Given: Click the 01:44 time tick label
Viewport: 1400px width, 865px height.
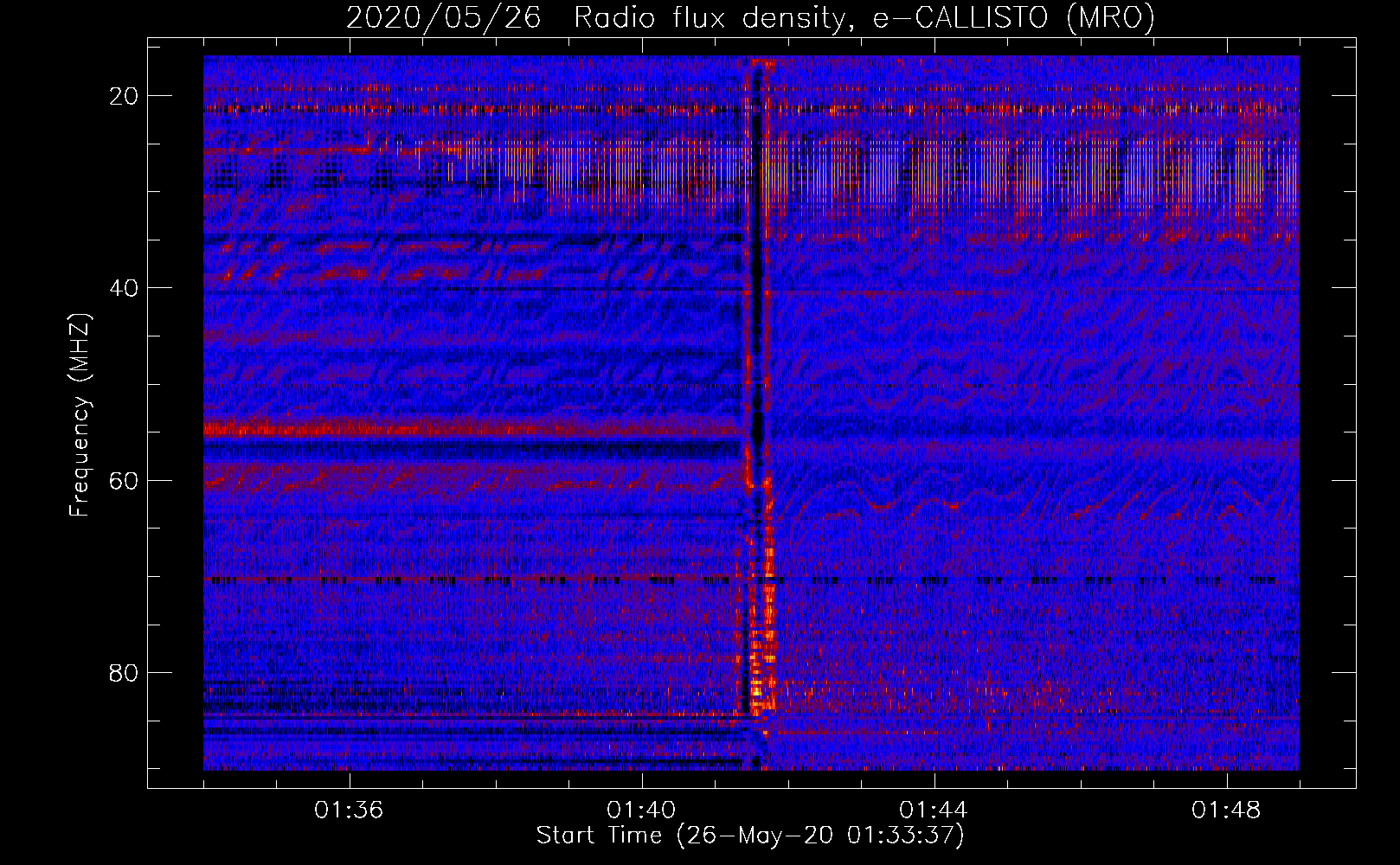Looking at the screenshot, I should point(934,811).
